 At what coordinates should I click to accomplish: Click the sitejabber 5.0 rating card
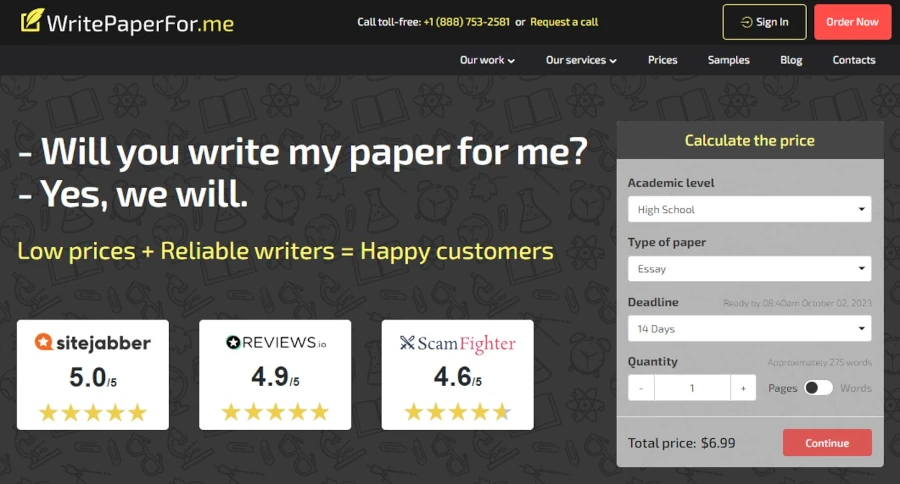click(93, 375)
